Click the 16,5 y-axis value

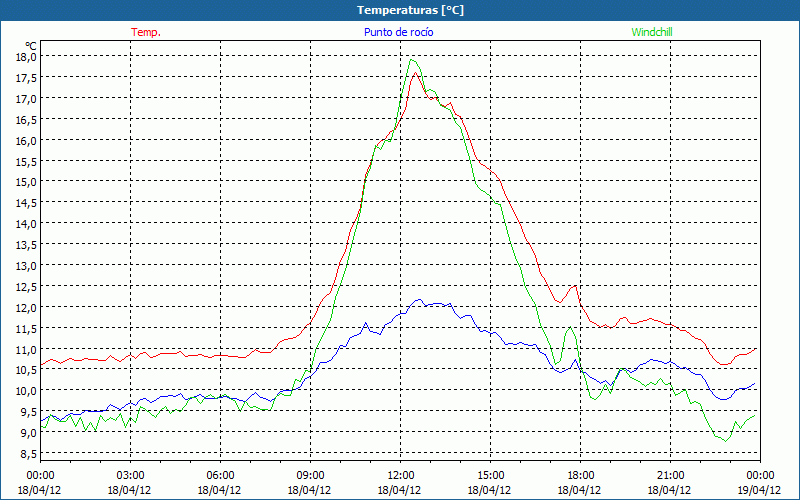(28, 119)
